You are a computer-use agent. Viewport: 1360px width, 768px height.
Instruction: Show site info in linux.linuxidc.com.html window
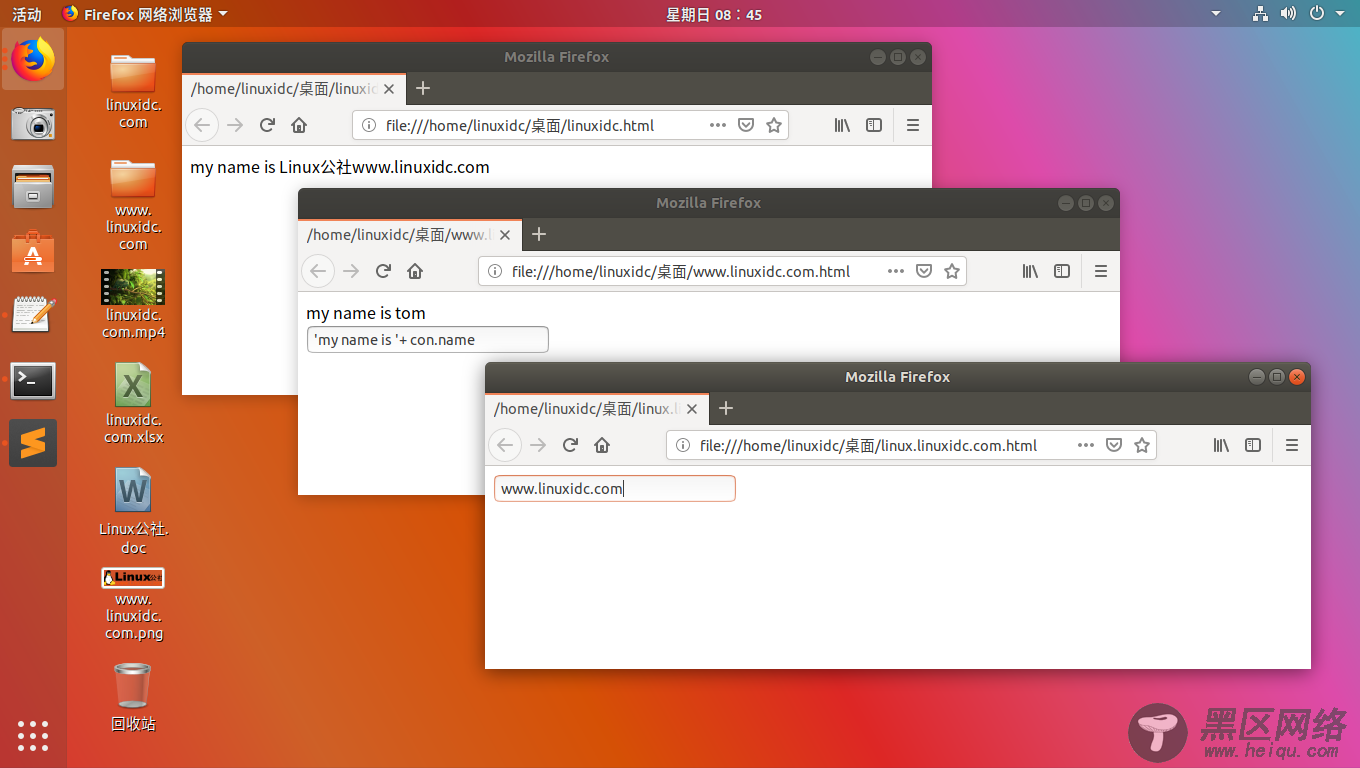pos(683,445)
